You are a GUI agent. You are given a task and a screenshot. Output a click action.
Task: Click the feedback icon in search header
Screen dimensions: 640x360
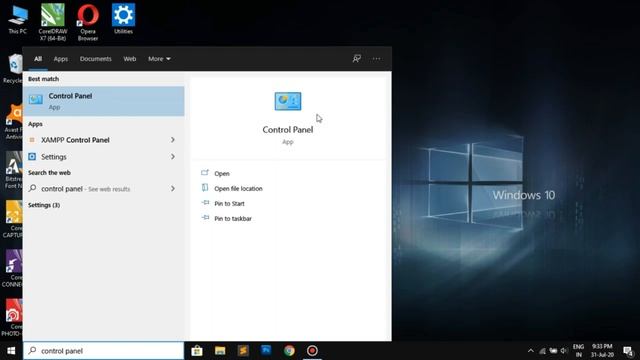pos(357,59)
